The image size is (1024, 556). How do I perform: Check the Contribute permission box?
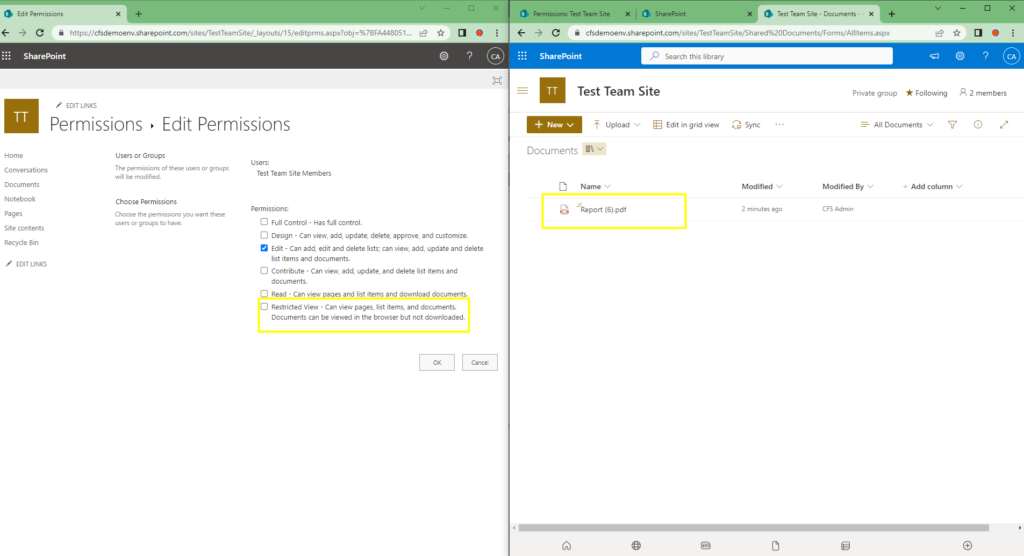click(x=264, y=270)
